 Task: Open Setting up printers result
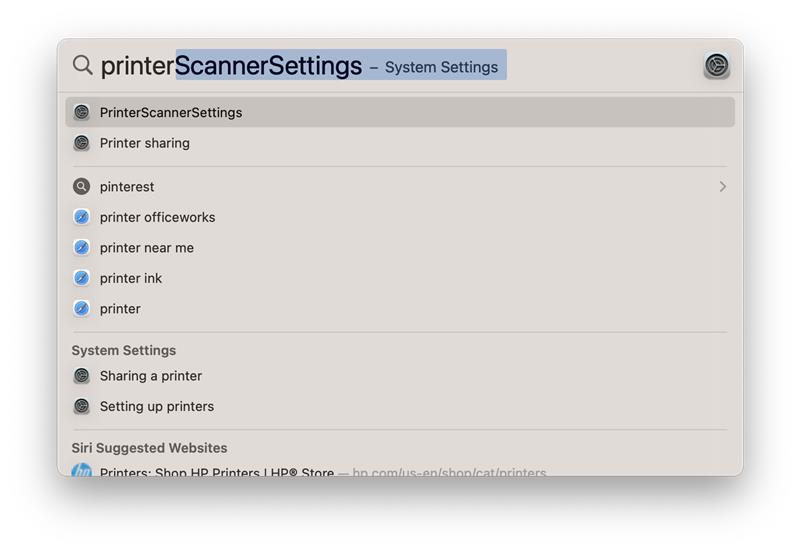[x=157, y=407]
